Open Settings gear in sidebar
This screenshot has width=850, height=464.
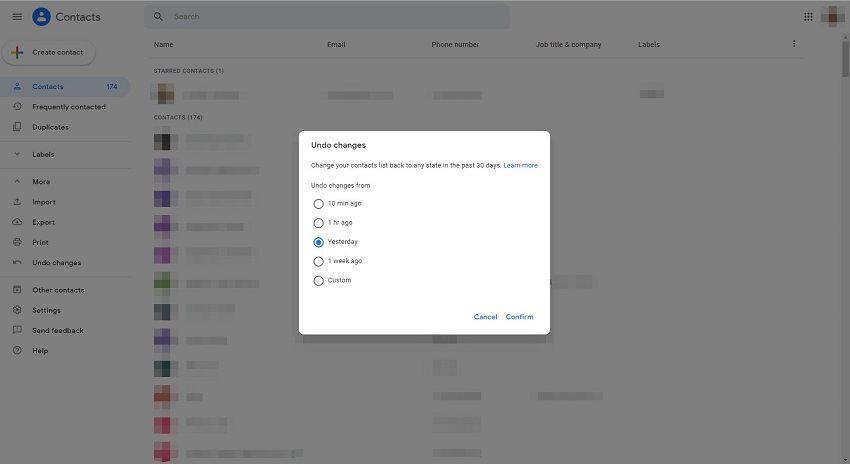(17, 310)
